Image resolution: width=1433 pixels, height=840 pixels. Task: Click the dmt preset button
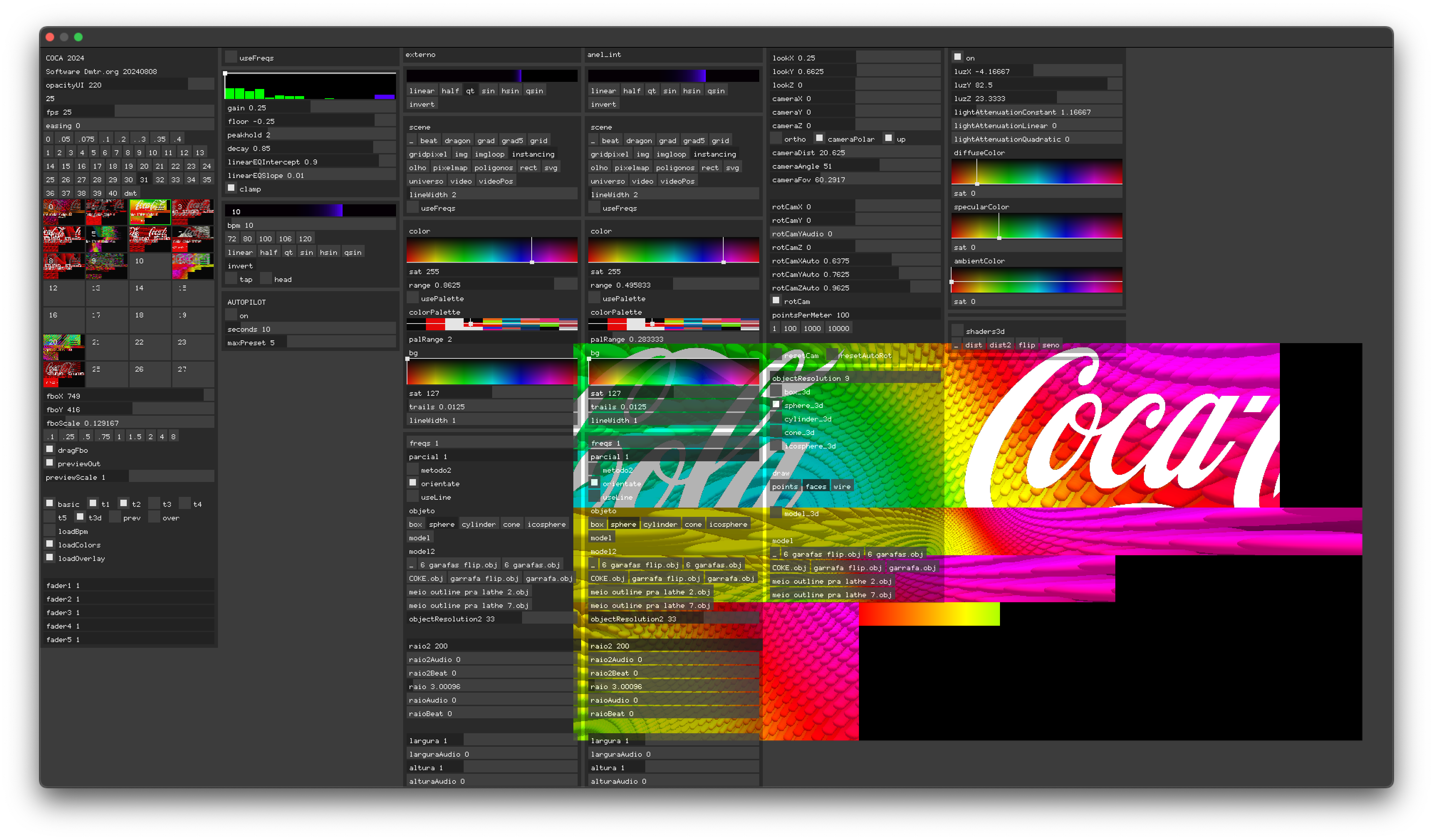coord(131,193)
